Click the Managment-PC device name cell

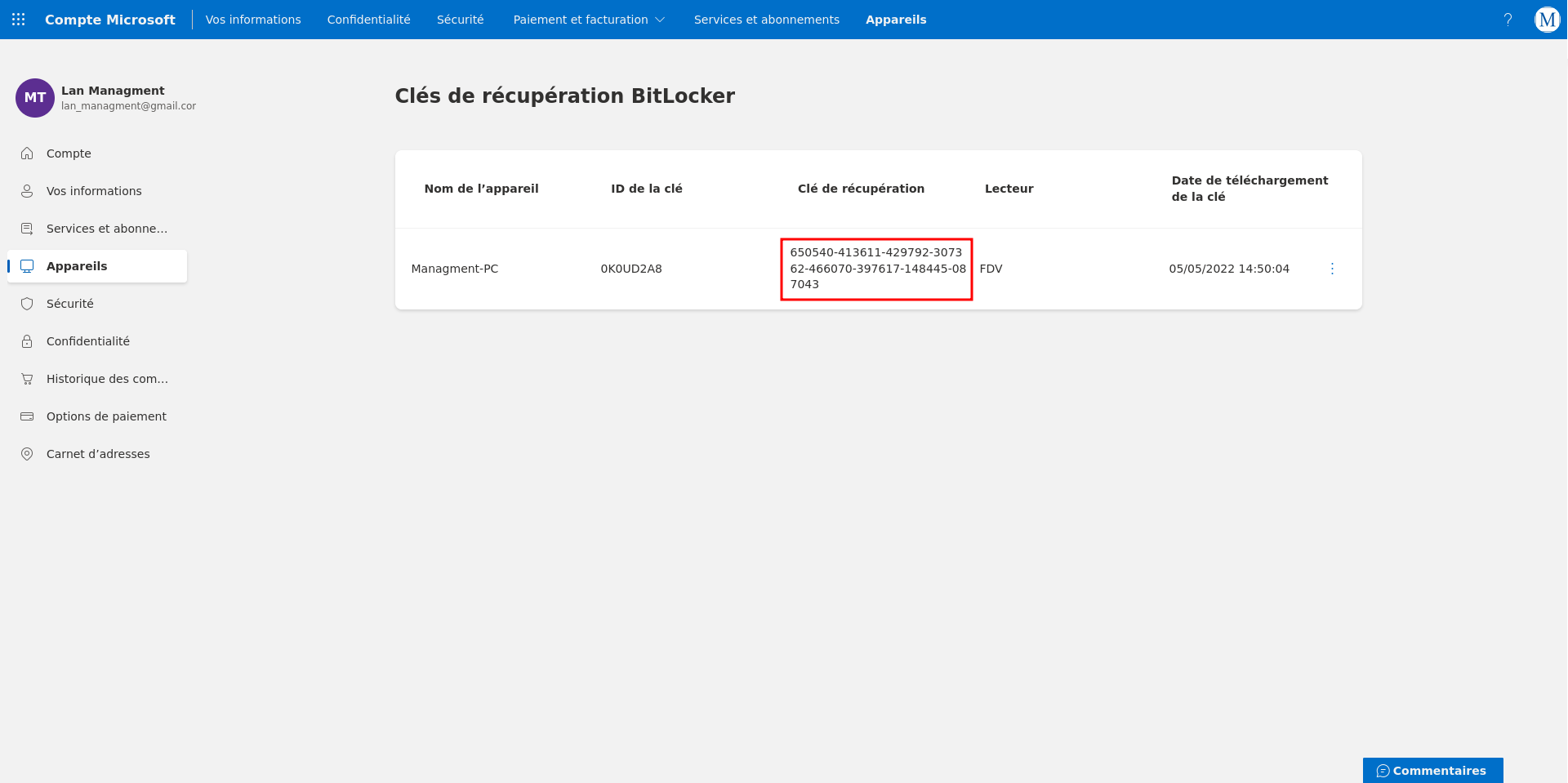pos(455,269)
